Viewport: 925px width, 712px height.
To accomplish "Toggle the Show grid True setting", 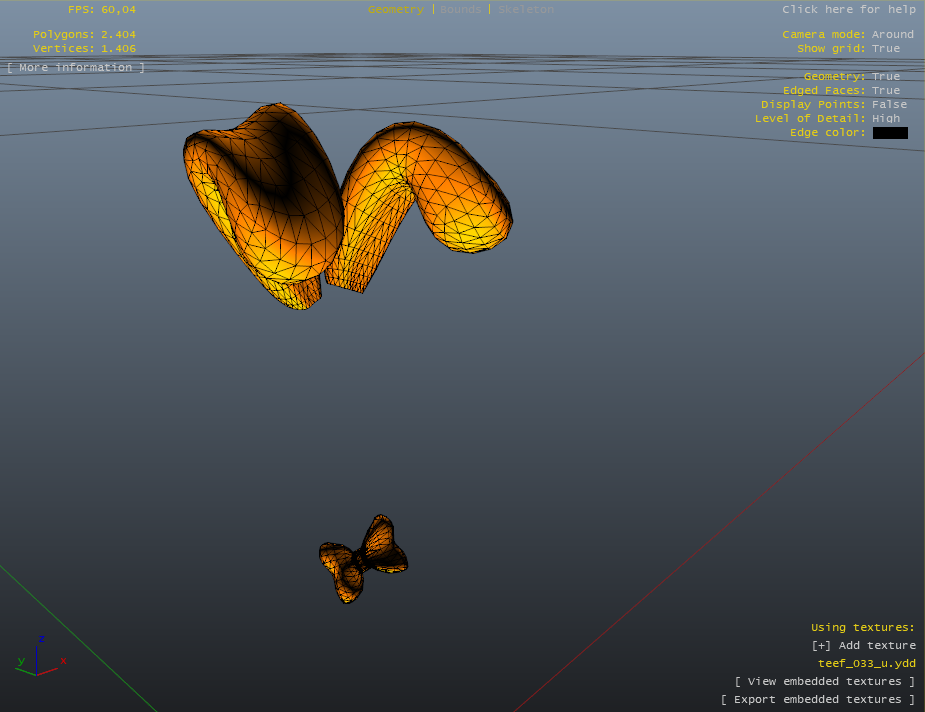I will (x=886, y=48).
